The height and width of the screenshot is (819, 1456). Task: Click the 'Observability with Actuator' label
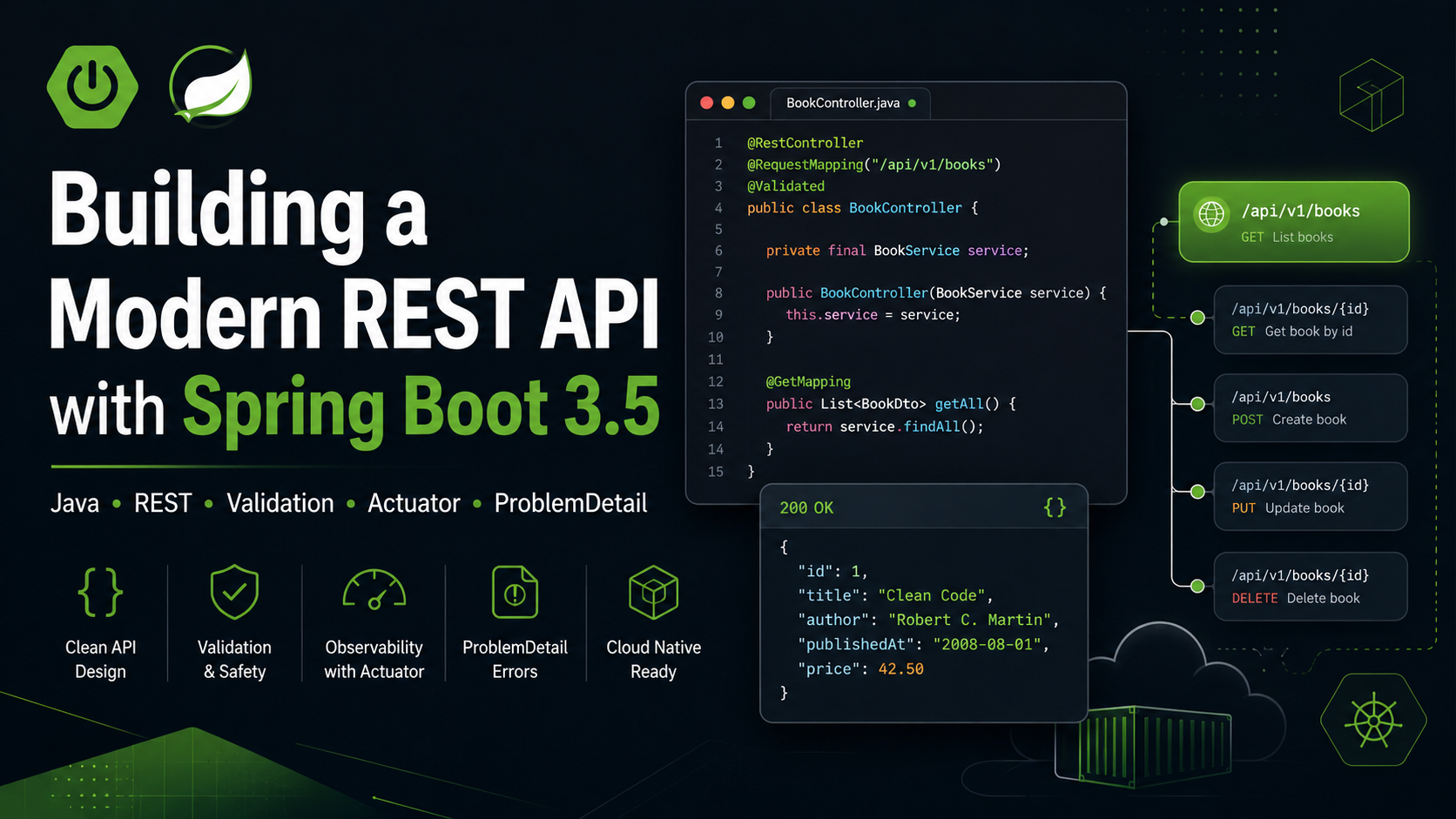pyautogui.click(x=374, y=660)
